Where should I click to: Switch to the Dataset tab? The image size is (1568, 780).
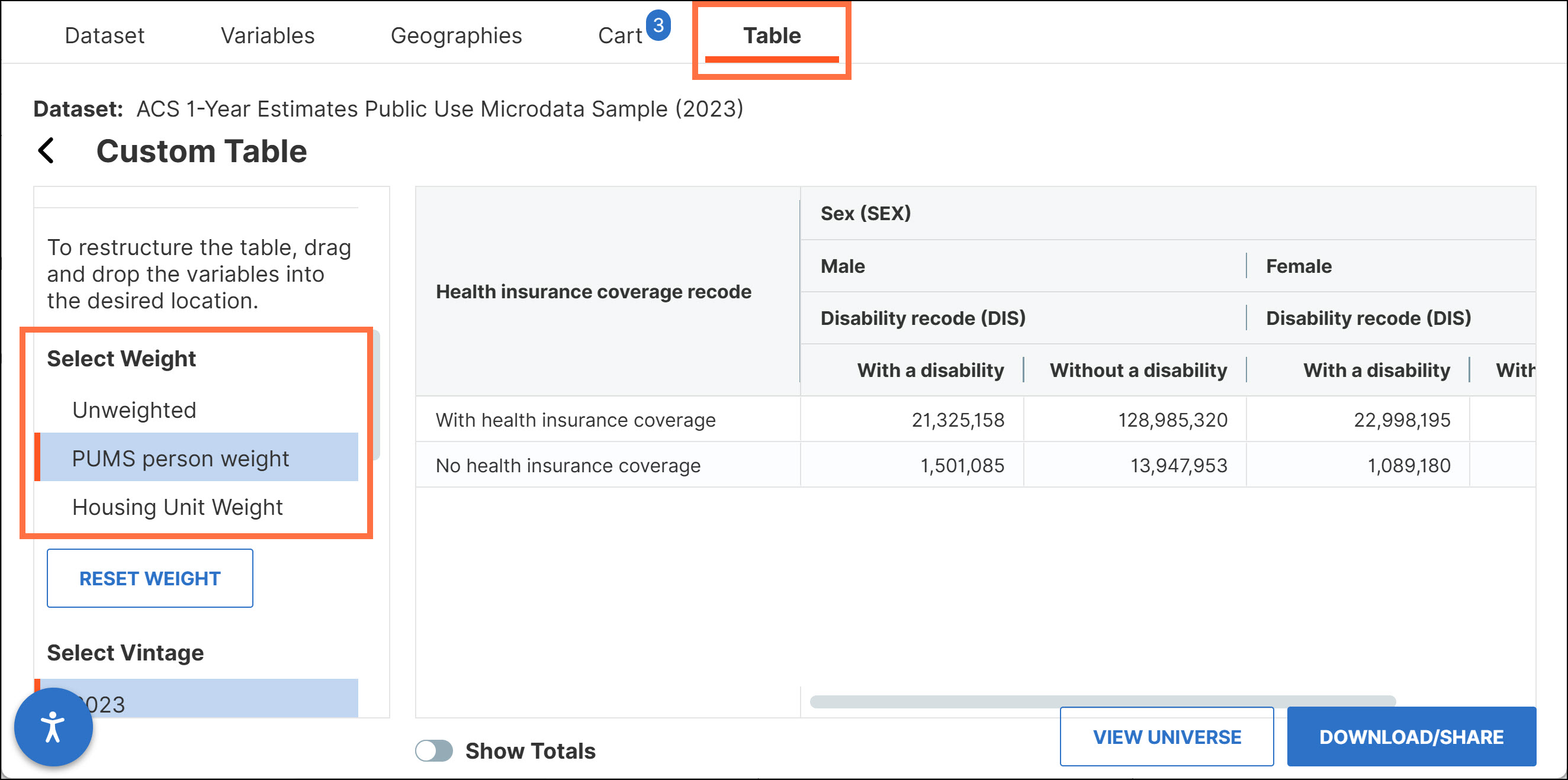[x=104, y=36]
